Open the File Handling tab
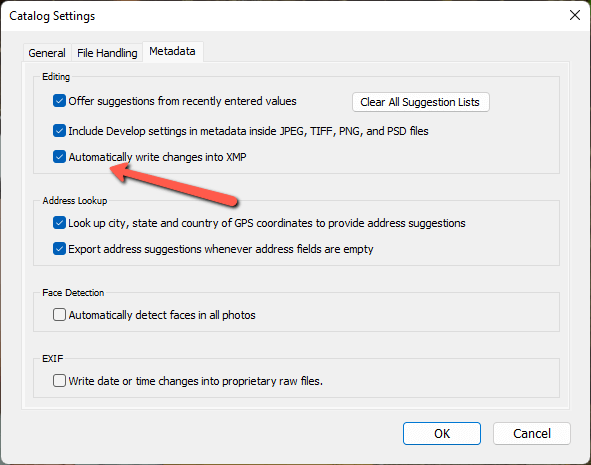 point(107,53)
